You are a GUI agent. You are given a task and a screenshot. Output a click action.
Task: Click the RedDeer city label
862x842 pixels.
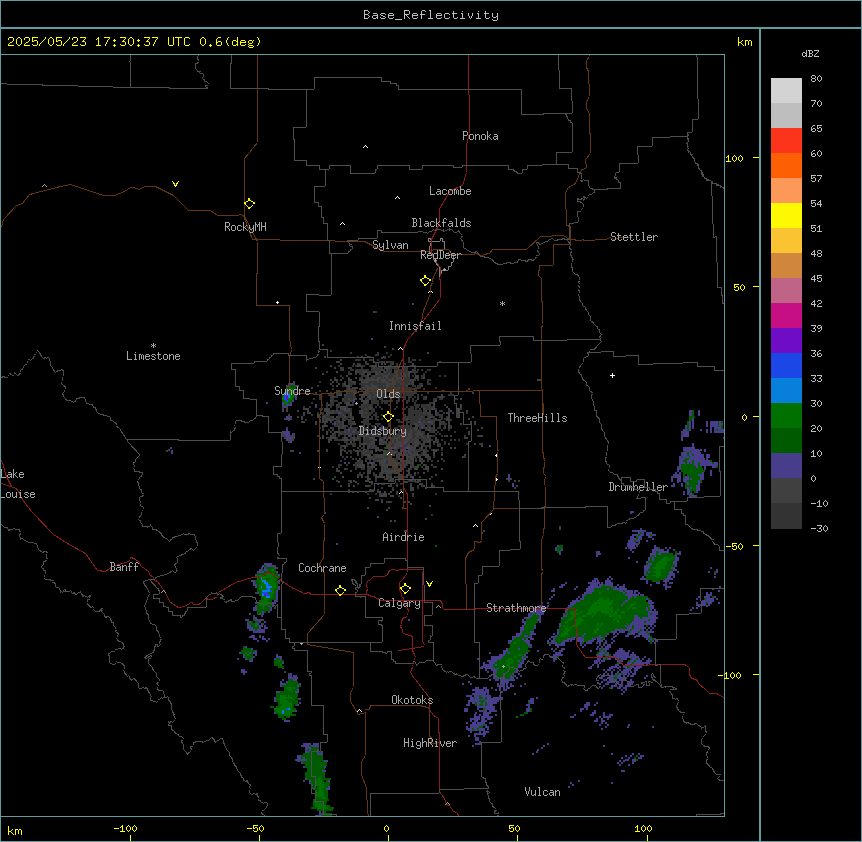click(x=440, y=255)
